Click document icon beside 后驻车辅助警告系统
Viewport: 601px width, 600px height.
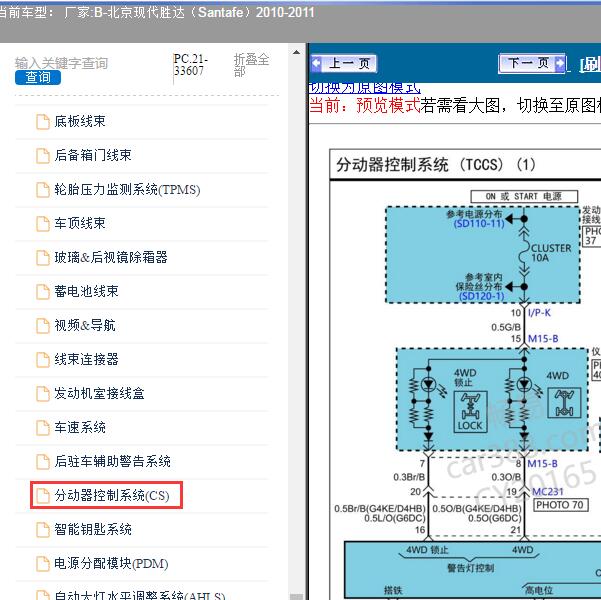(43, 462)
